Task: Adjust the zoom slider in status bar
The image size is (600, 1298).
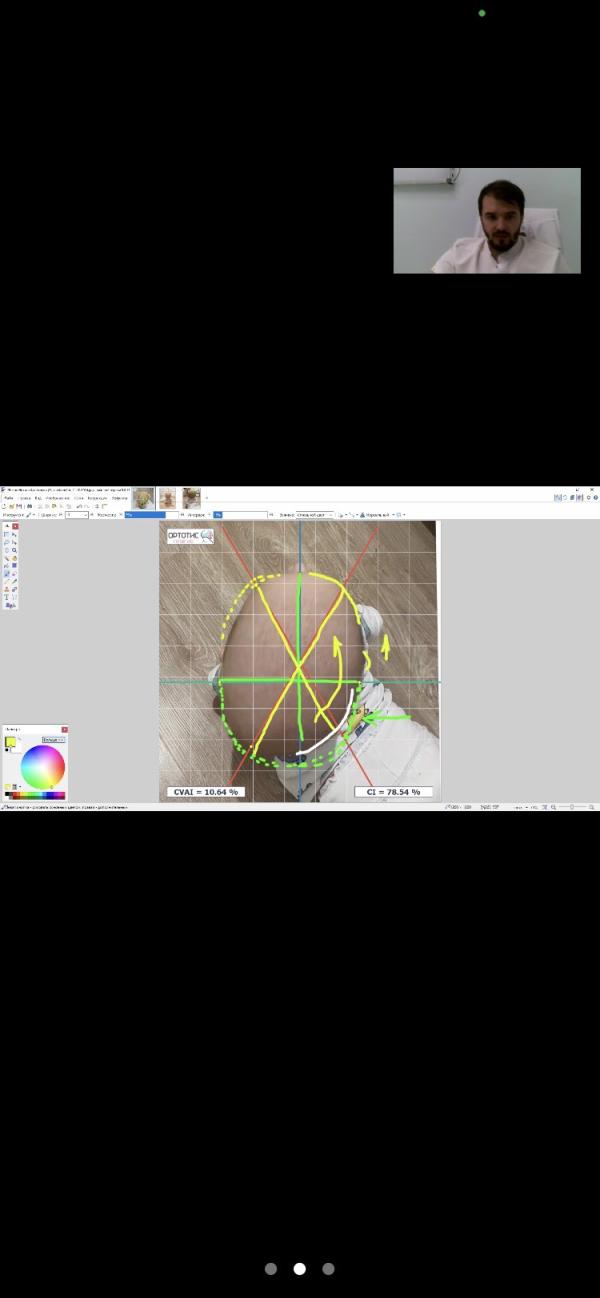Action: click(572, 806)
